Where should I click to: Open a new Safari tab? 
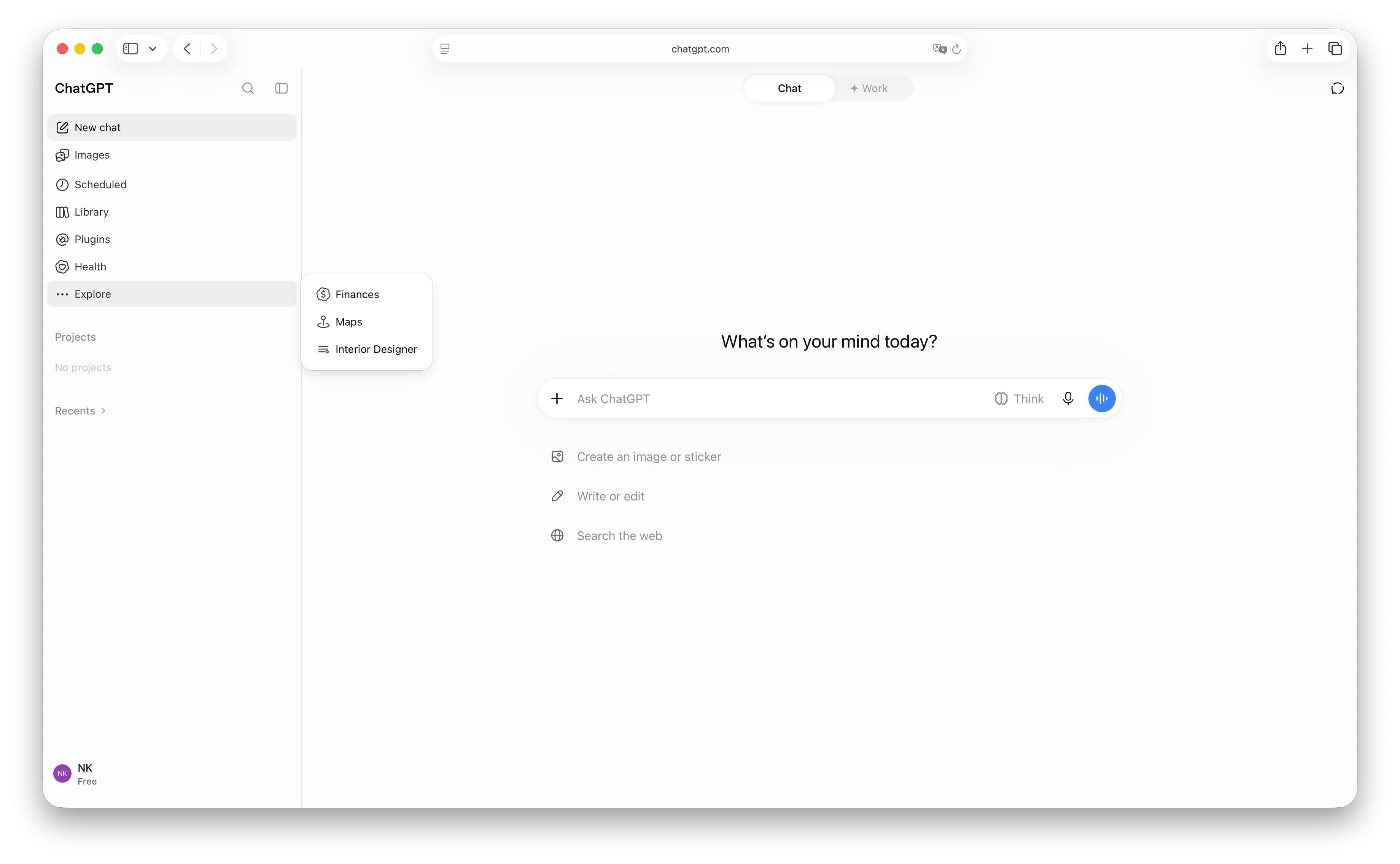pyautogui.click(x=1307, y=49)
